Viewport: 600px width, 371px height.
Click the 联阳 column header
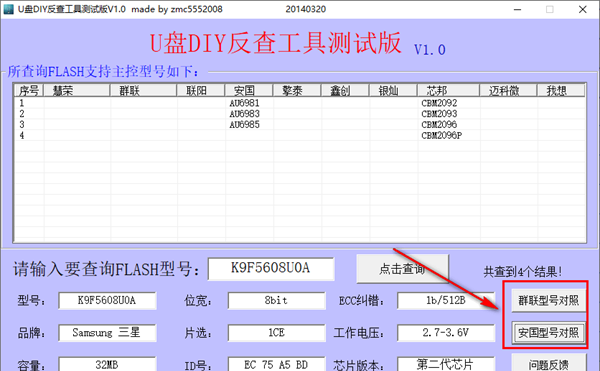pos(201,90)
